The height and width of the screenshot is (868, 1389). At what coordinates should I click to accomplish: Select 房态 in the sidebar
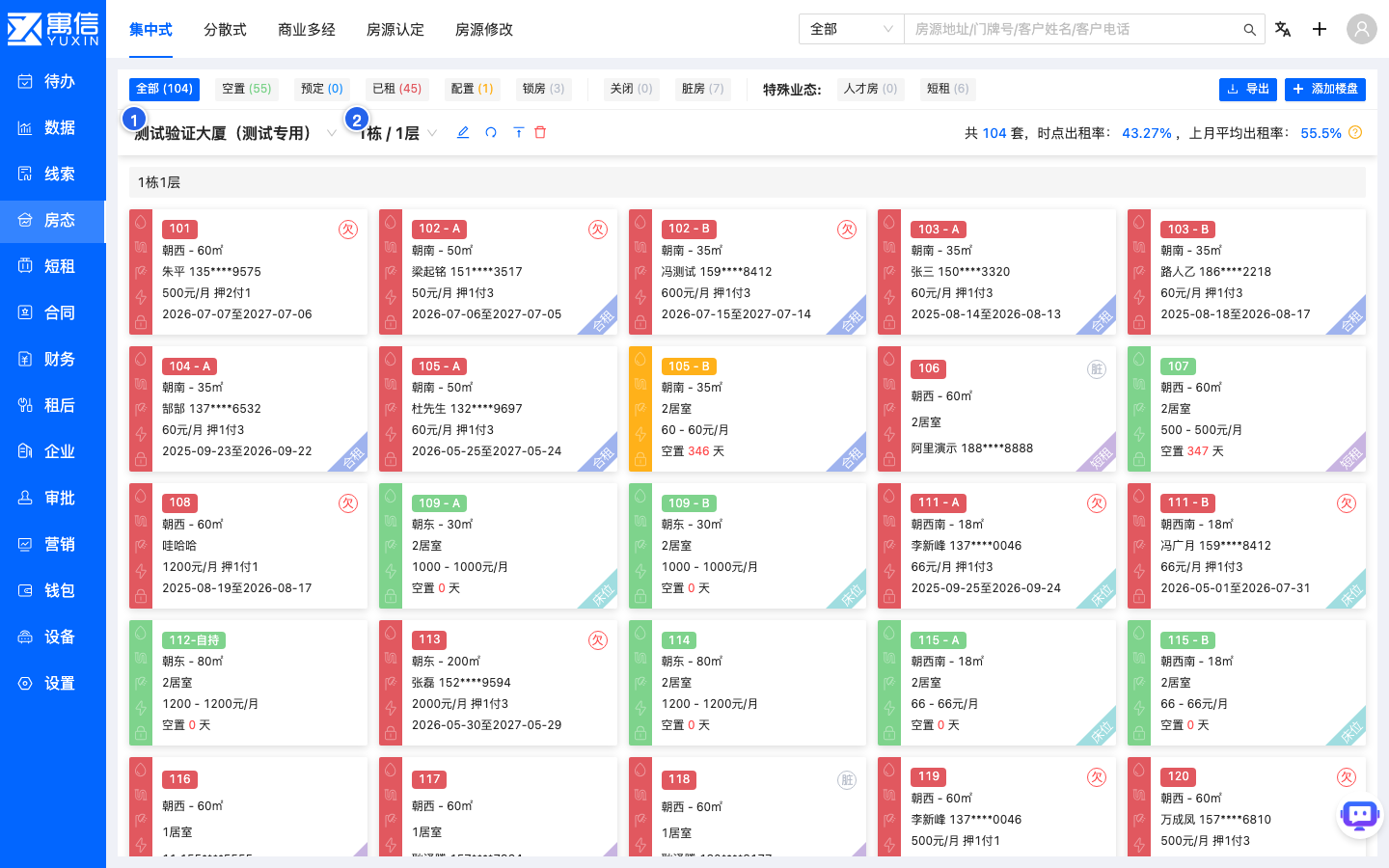[53, 220]
